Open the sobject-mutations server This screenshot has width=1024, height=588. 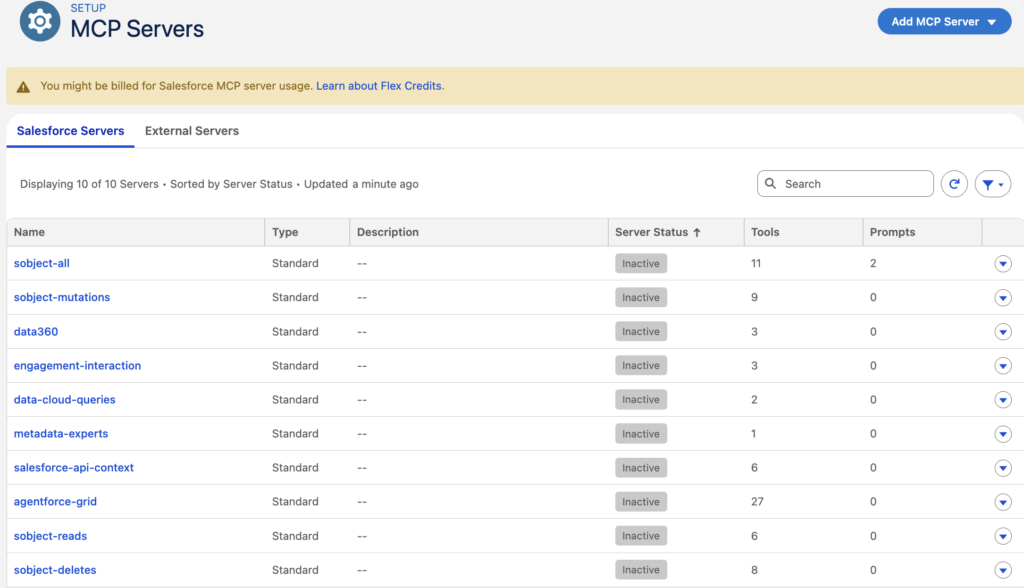62,297
